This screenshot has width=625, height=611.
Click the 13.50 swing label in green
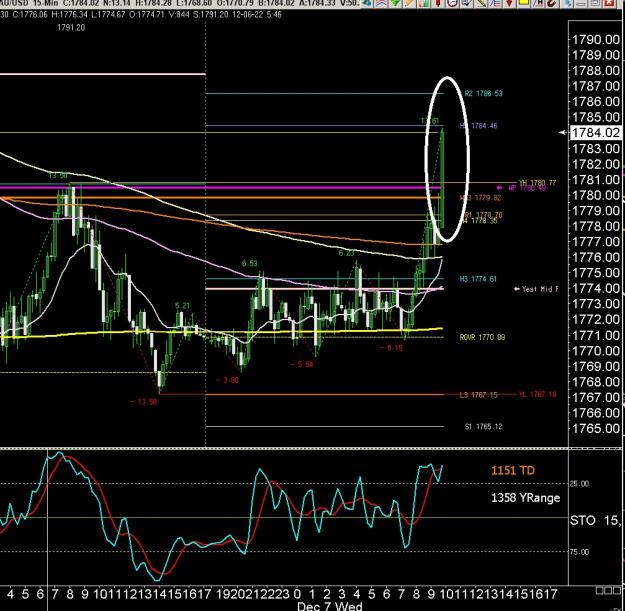58,175
